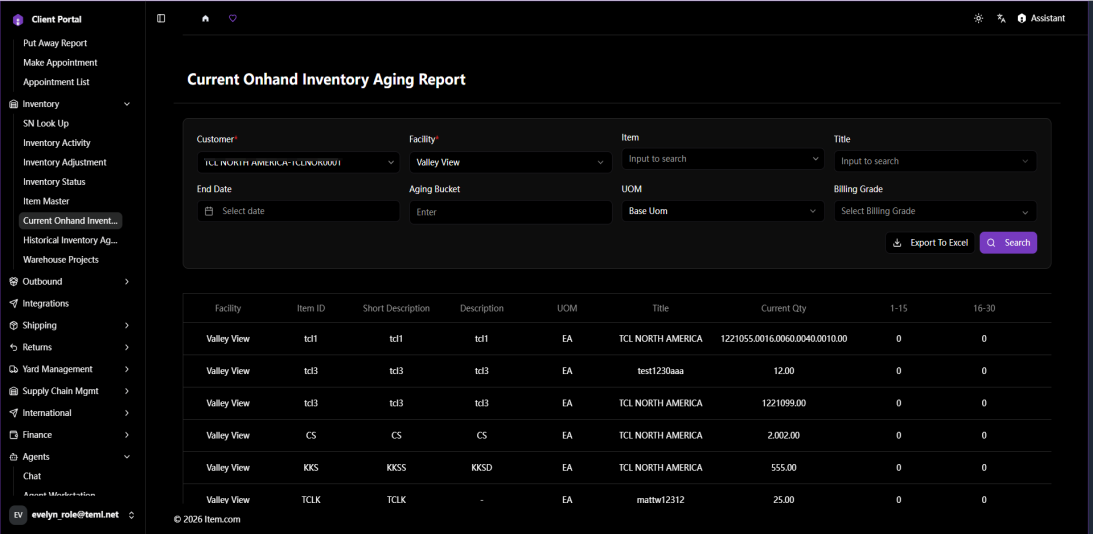Click the EV user avatar
The height and width of the screenshot is (534, 1093).
tap(18, 514)
